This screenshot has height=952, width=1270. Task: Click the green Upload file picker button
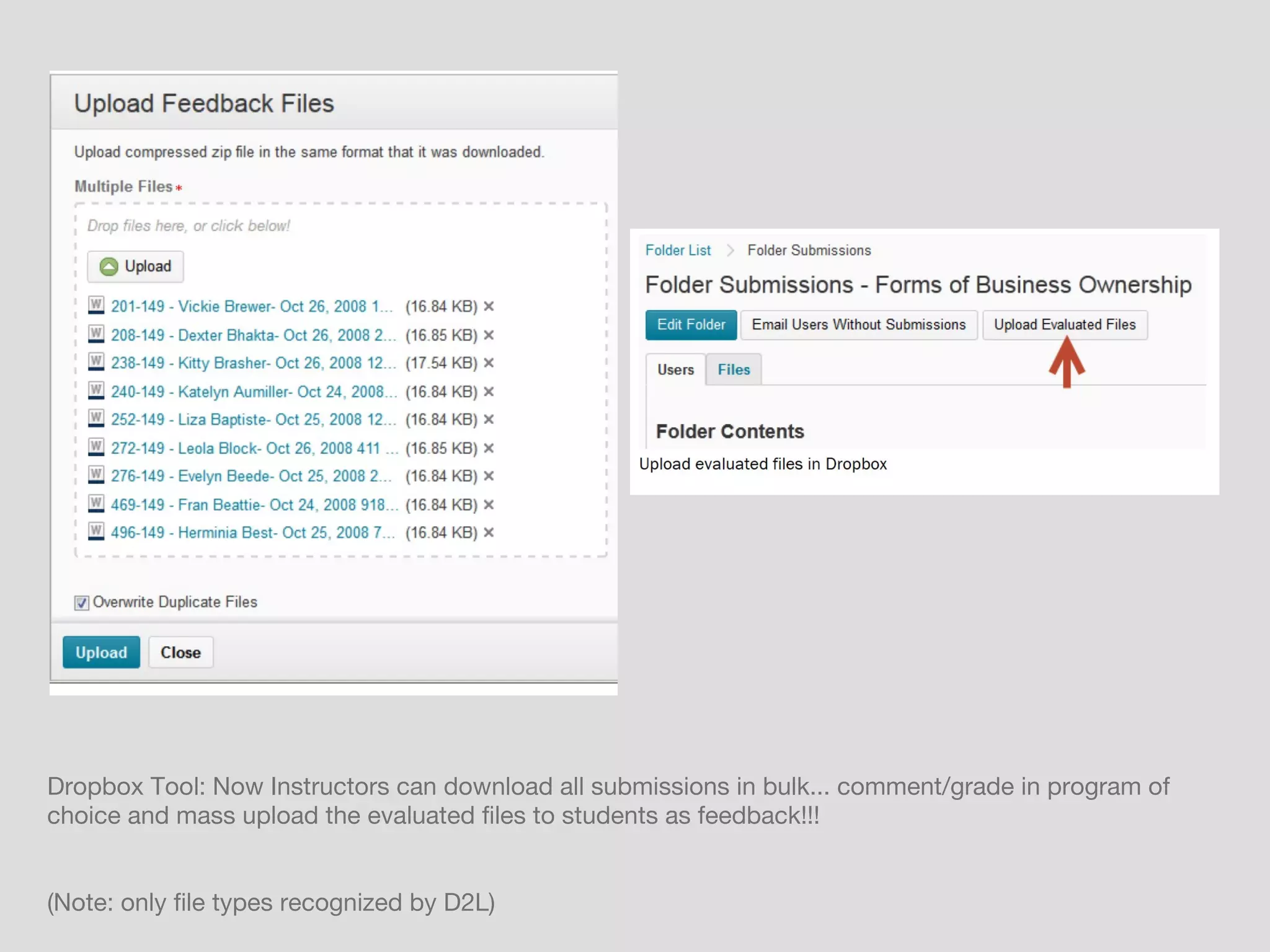pos(135,267)
